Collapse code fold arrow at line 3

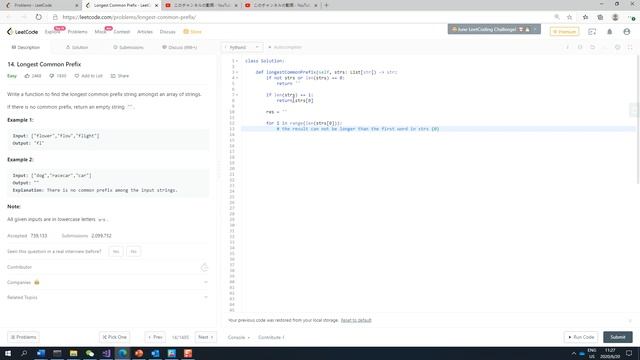tap(237, 72)
